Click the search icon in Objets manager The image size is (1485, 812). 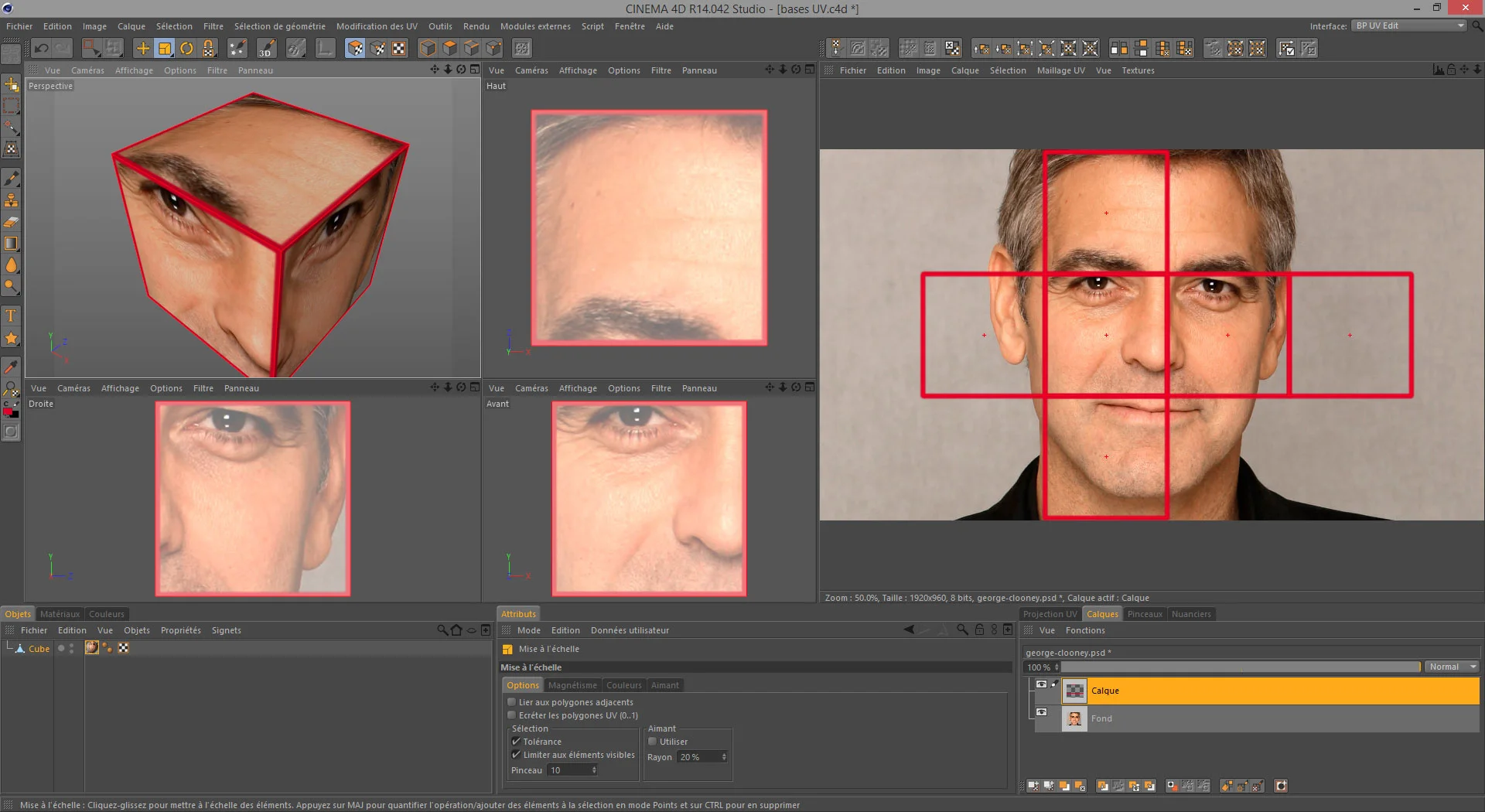[442, 630]
